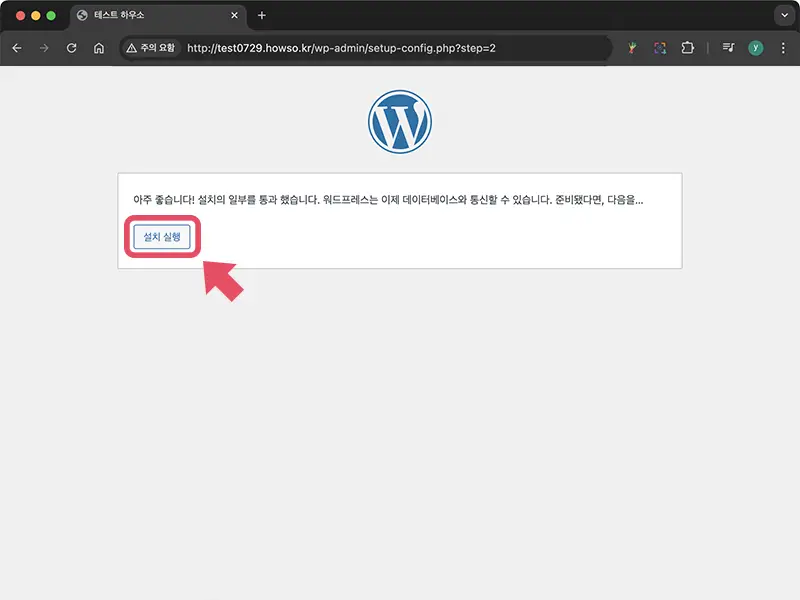The width and height of the screenshot is (800, 600).
Task: Open the profile avatar labeled y
Action: coord(756,48)
